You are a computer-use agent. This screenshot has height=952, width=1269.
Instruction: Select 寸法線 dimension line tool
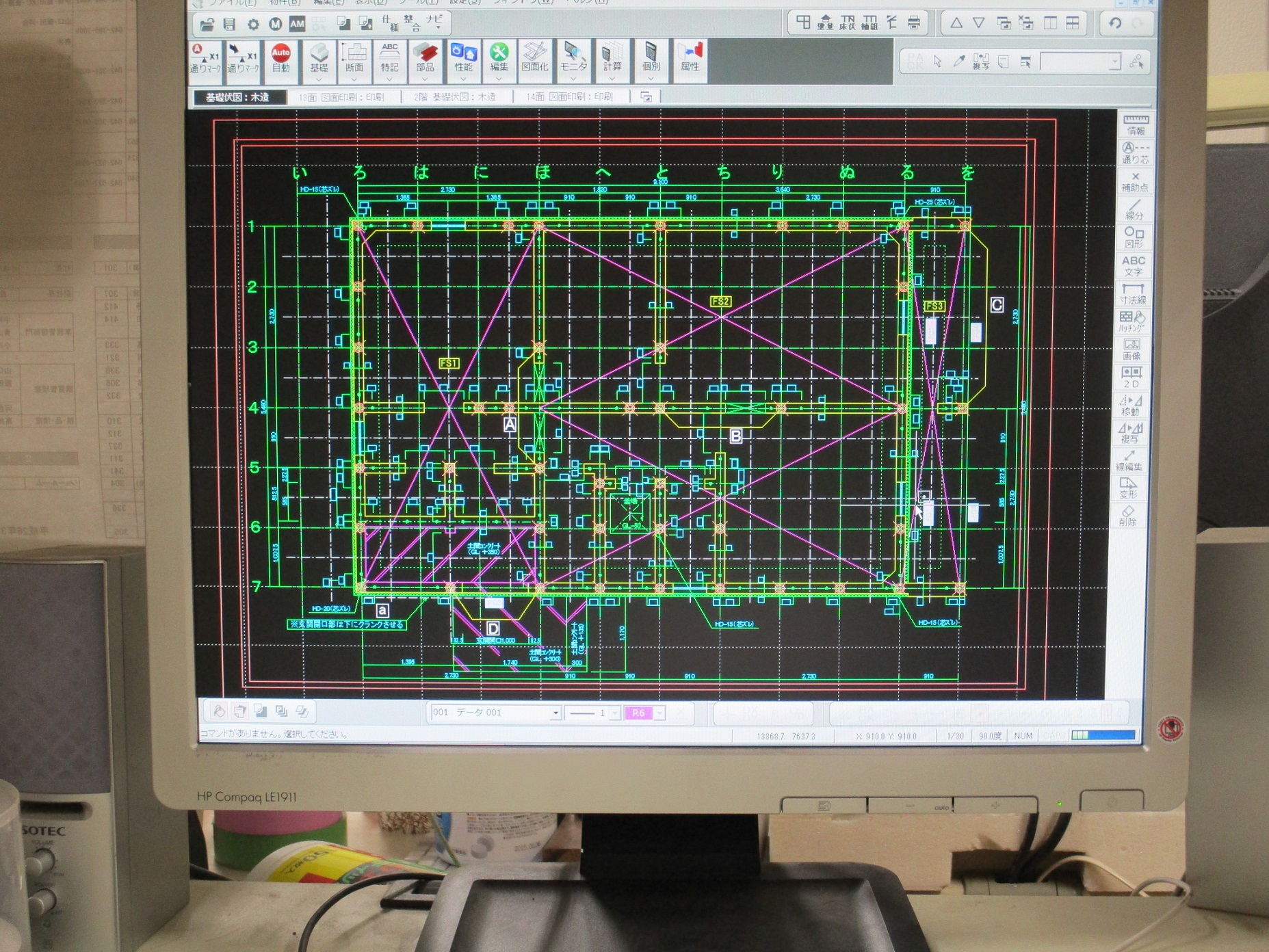(x=1133, y=293)
